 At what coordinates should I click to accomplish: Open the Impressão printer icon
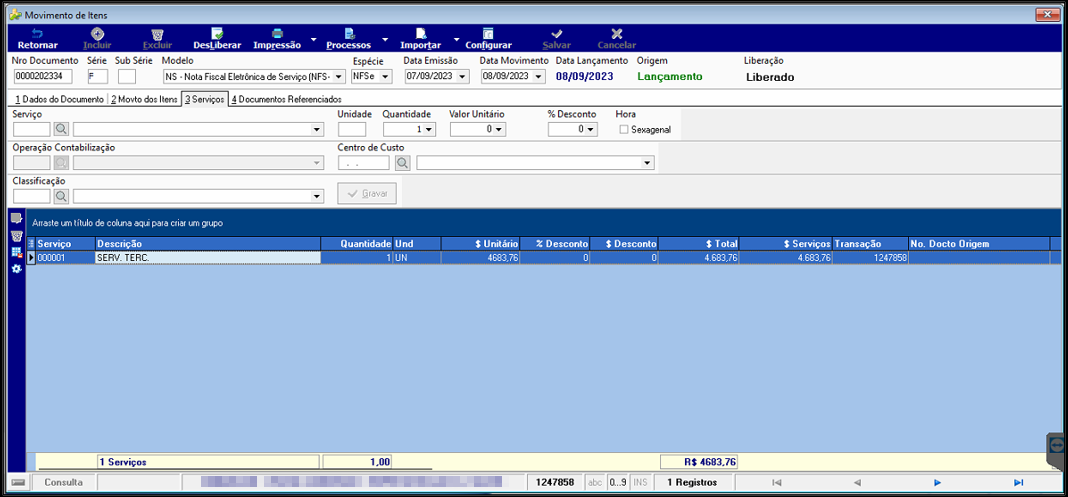click(277, 33)
